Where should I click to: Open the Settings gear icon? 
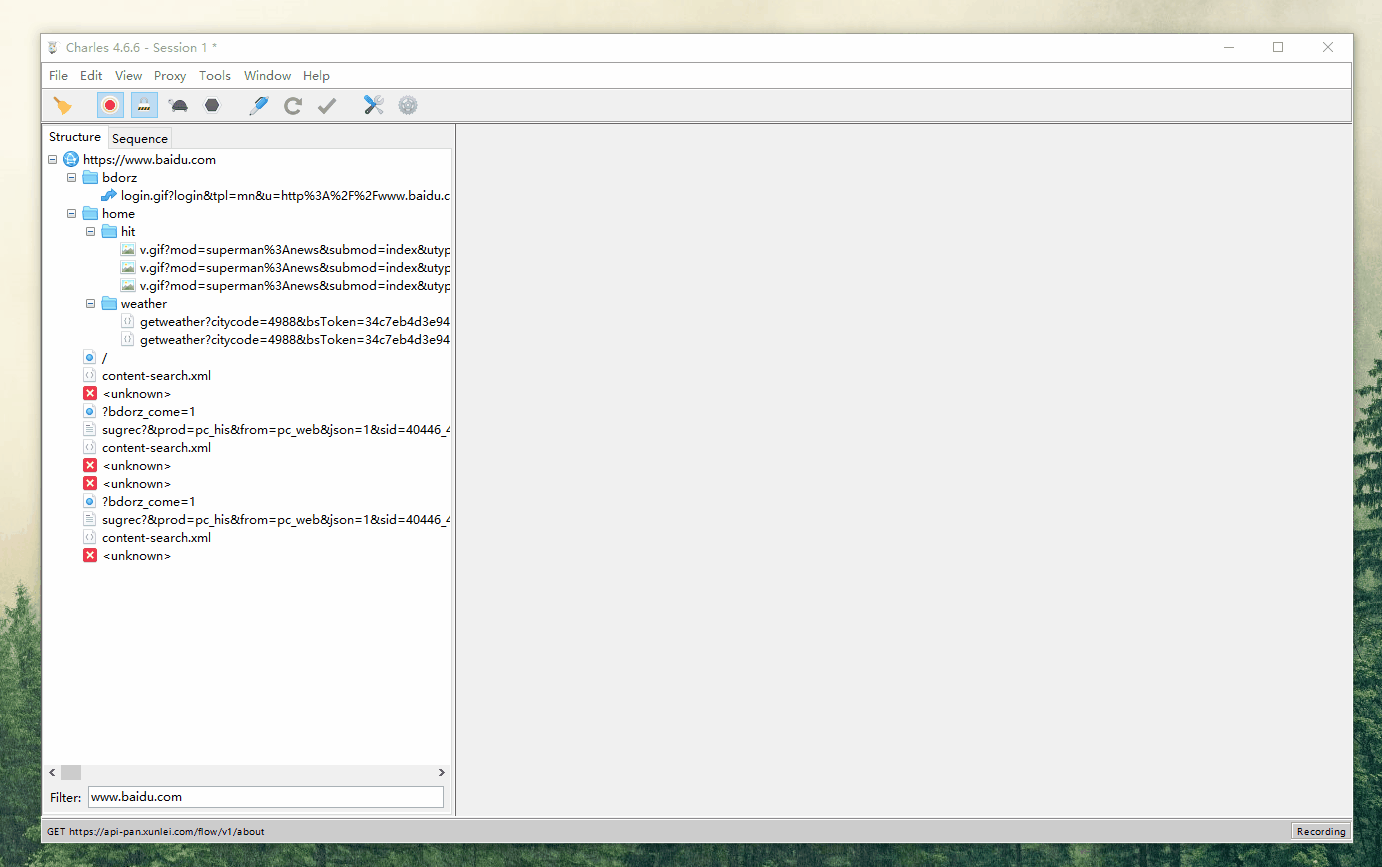tap(407, 105)
